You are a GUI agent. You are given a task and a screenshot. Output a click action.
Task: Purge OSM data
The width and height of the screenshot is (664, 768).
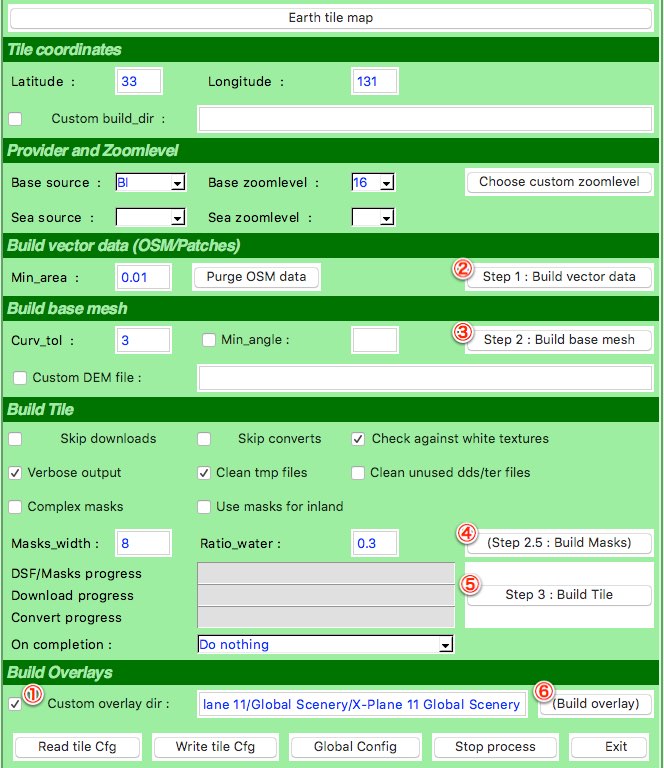pos(256,277)
